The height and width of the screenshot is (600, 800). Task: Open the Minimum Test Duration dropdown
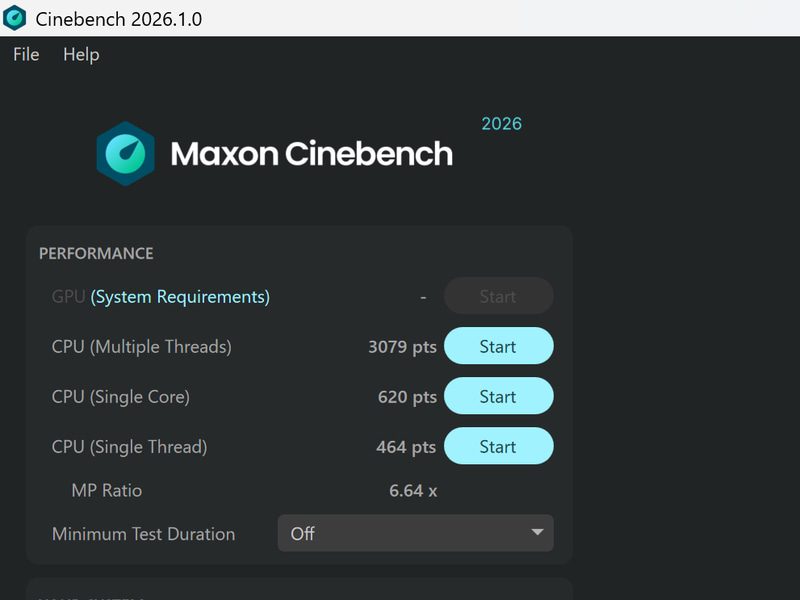pos(415,533)
